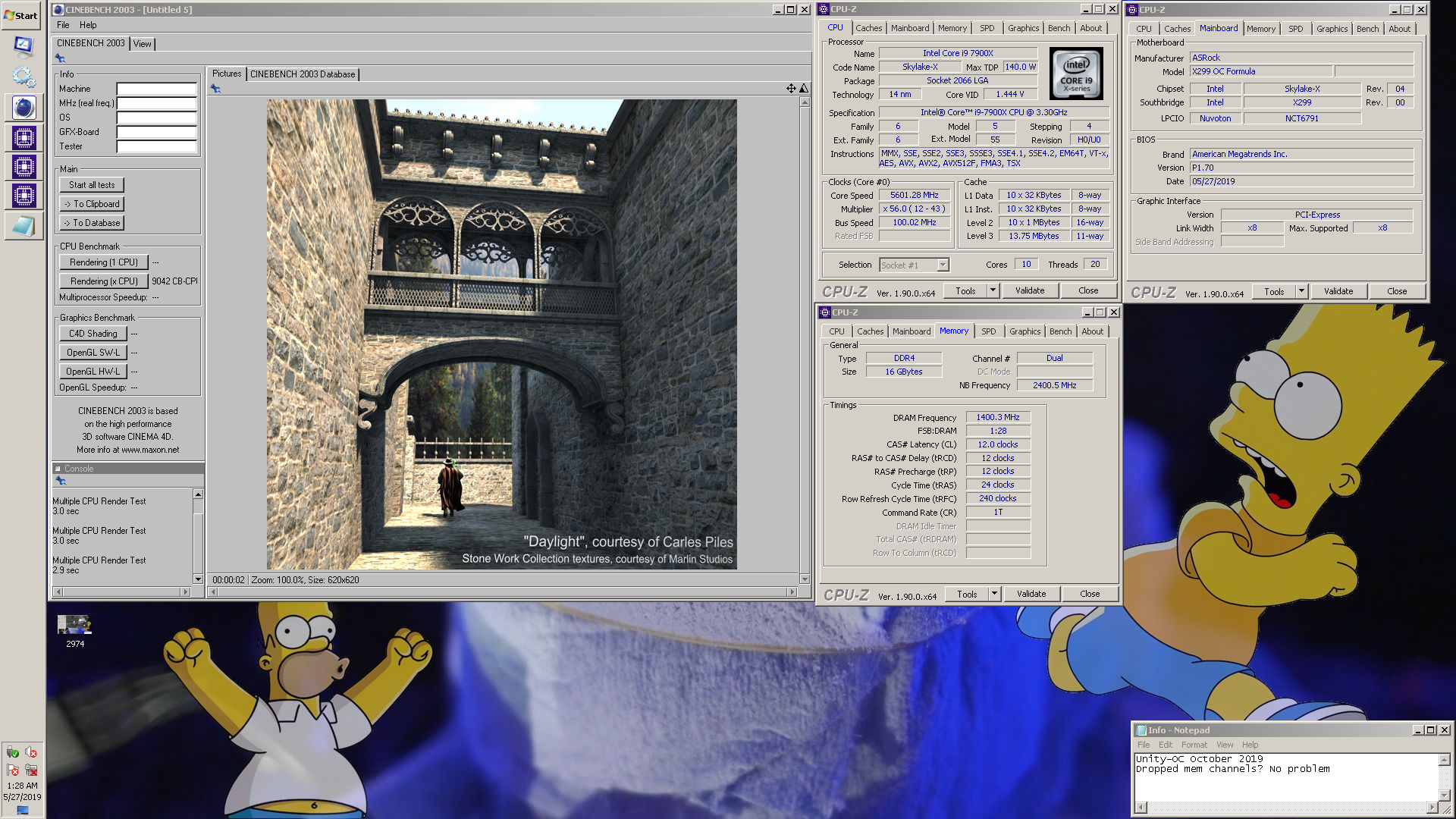Switch to Caches tab in CPU-Z CPU window
This screenshot has height=819, width=1456.
(x=868, y=28)
